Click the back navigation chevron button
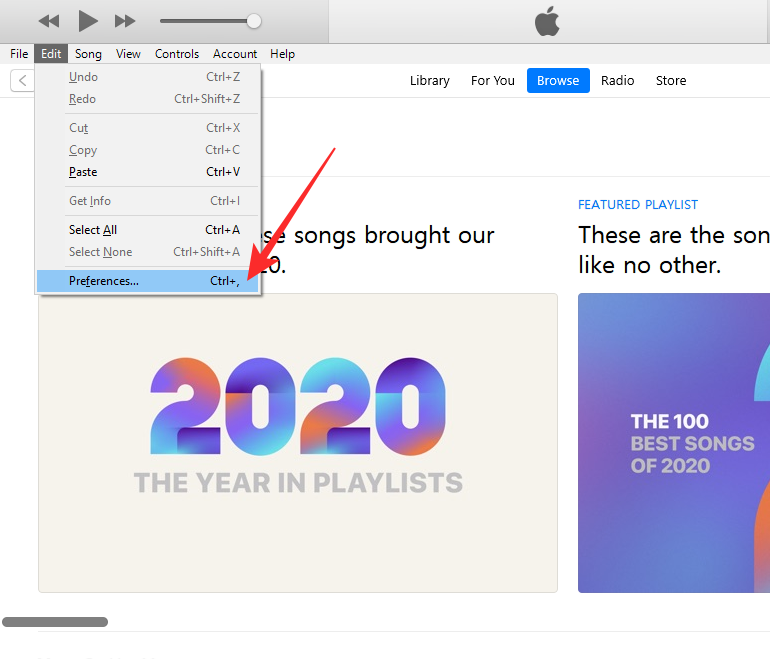This screenshot has width=770, height=659. click(21, 81)
